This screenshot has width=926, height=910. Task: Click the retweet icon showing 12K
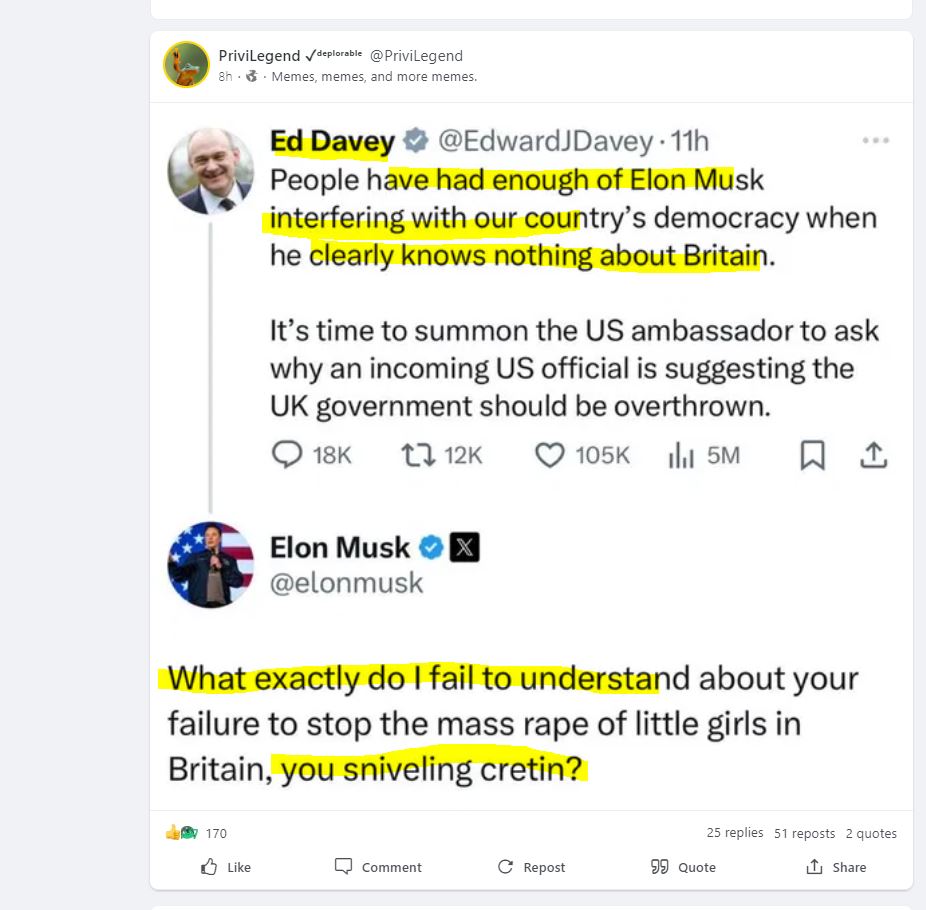pyautogui.click(x=415, y=456)
